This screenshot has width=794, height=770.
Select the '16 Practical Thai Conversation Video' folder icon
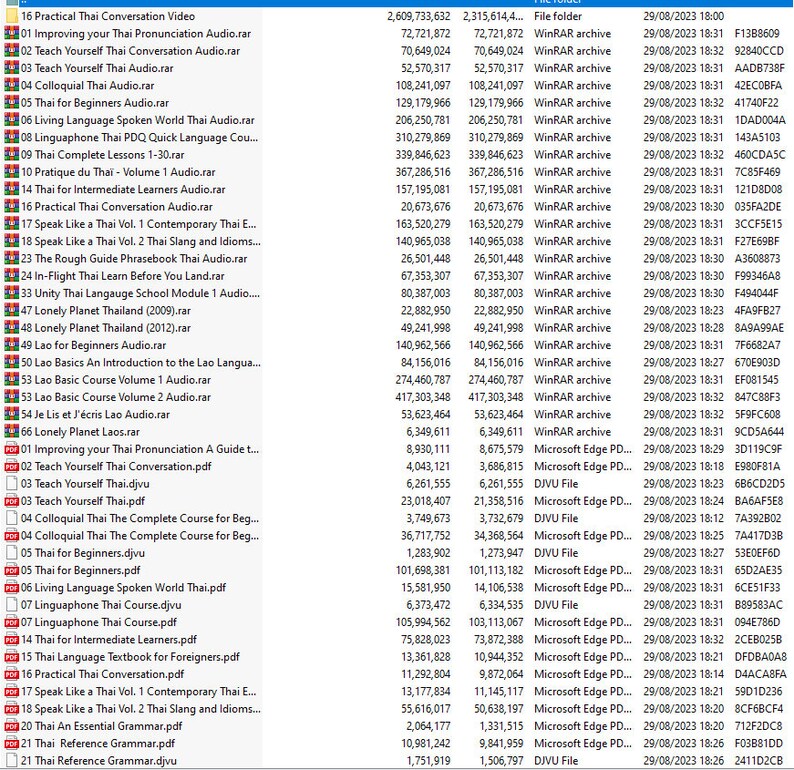(12, 16)
